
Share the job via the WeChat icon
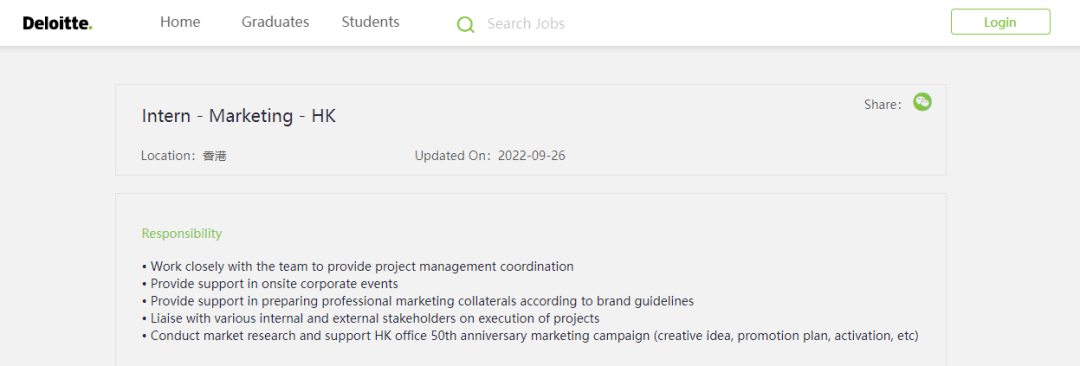coord(922,102)
